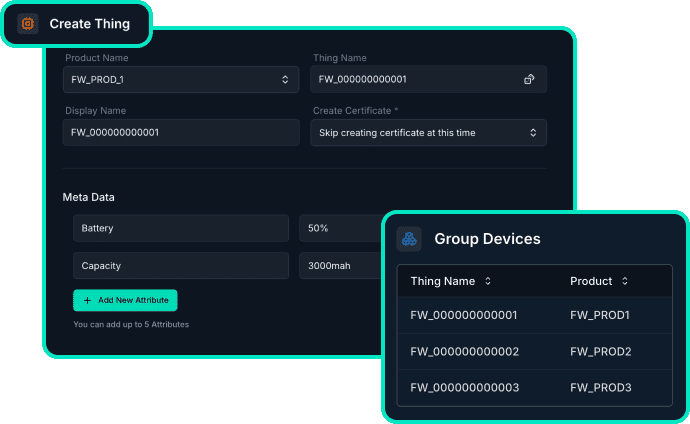Click the Create Thing header tab
Viewport: 690px width, 424px height.
(x=77, y=24)
